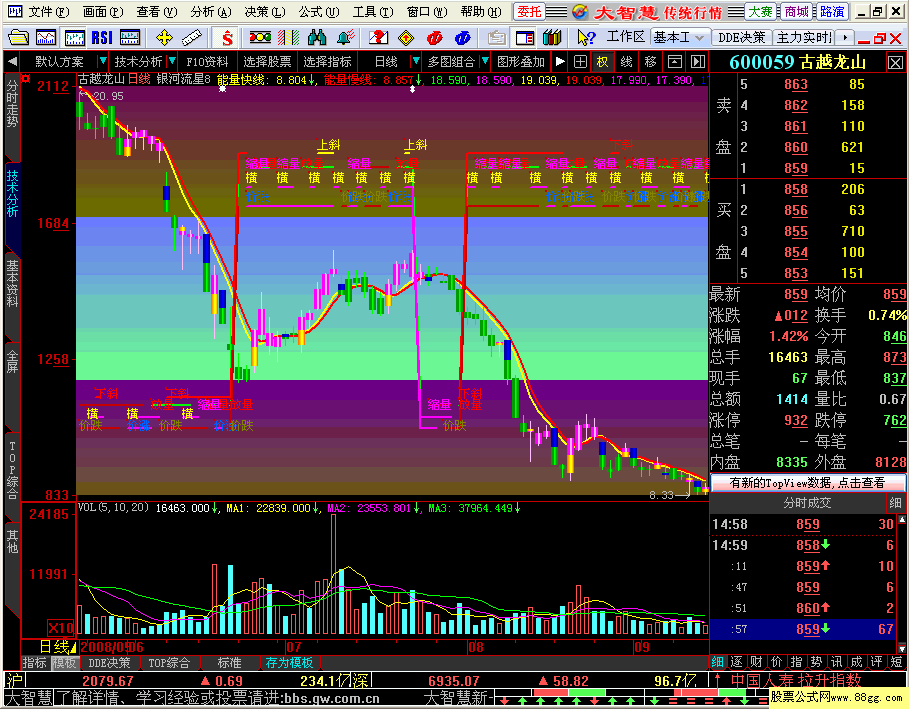The image size is (909, 709).
Task: Click the intraday trend chart toolbar icon
Action: [46, 38]
